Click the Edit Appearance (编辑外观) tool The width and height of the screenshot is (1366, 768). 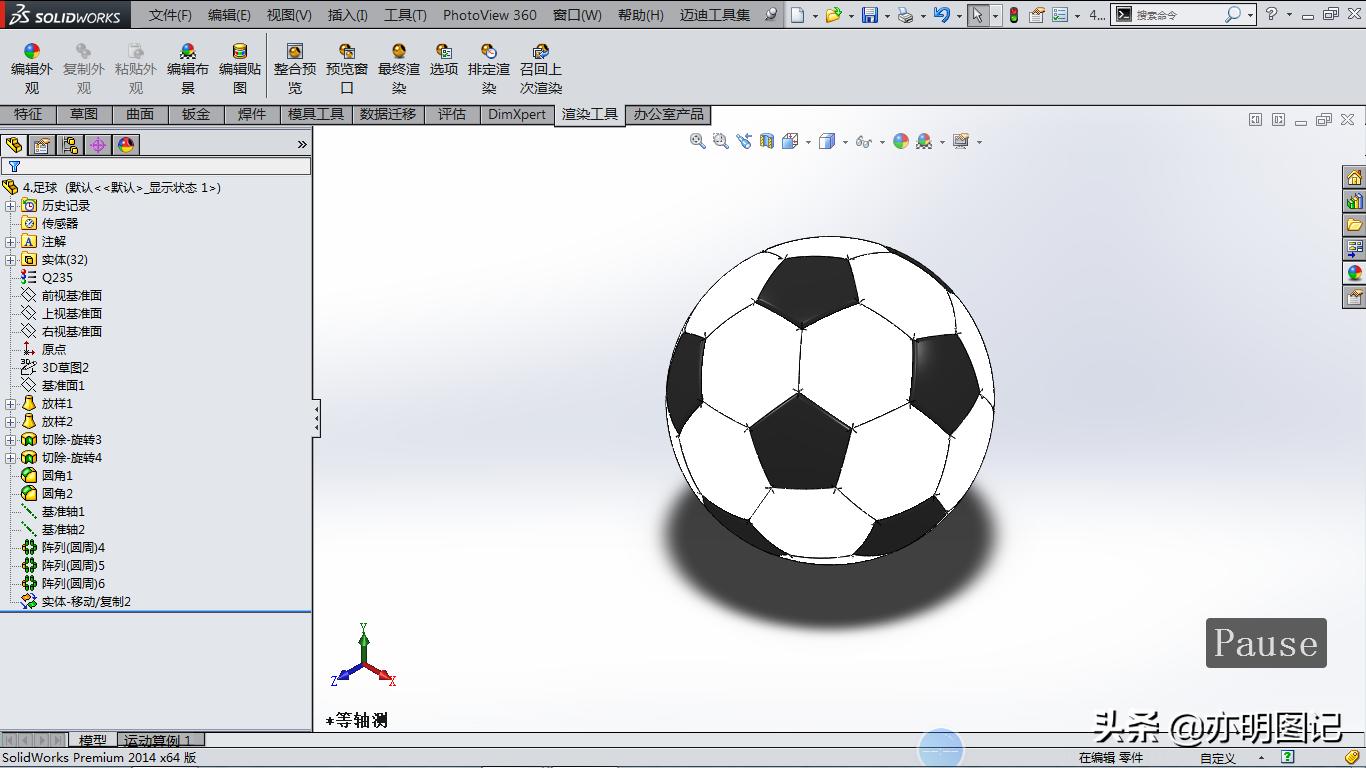pyautogui.click(x=32, y=67)
